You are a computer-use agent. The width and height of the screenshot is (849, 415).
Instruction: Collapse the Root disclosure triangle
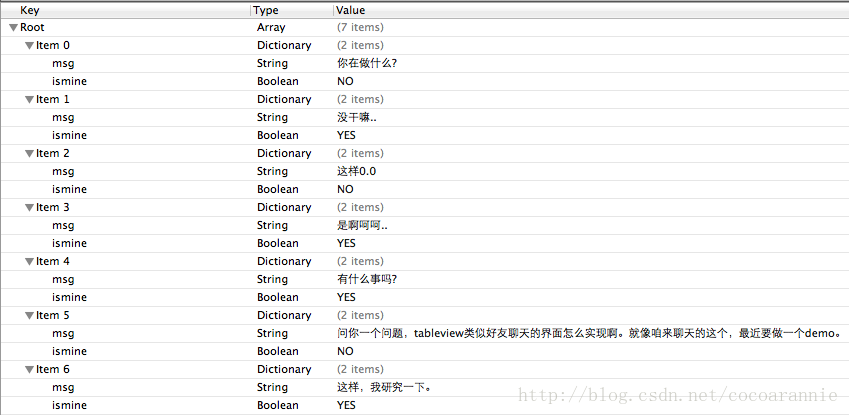click(14, 28)
